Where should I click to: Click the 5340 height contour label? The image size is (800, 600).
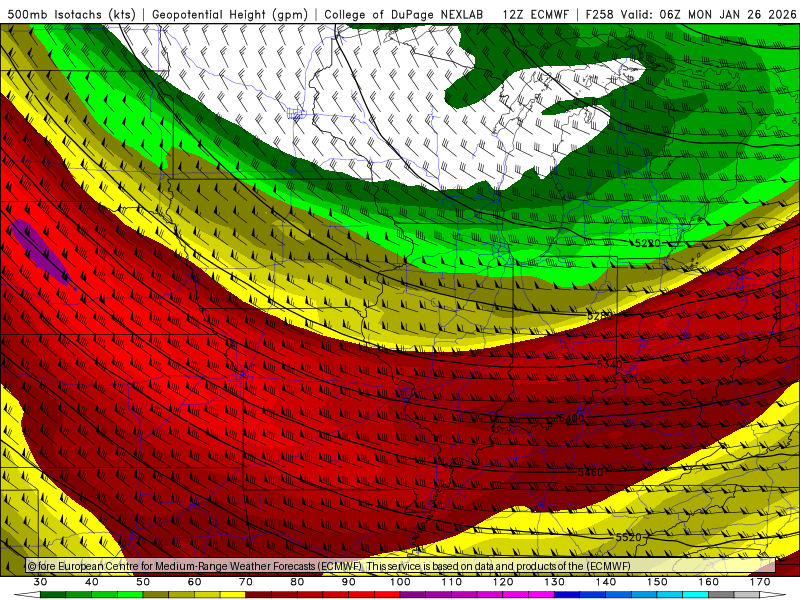coord(610,364)
